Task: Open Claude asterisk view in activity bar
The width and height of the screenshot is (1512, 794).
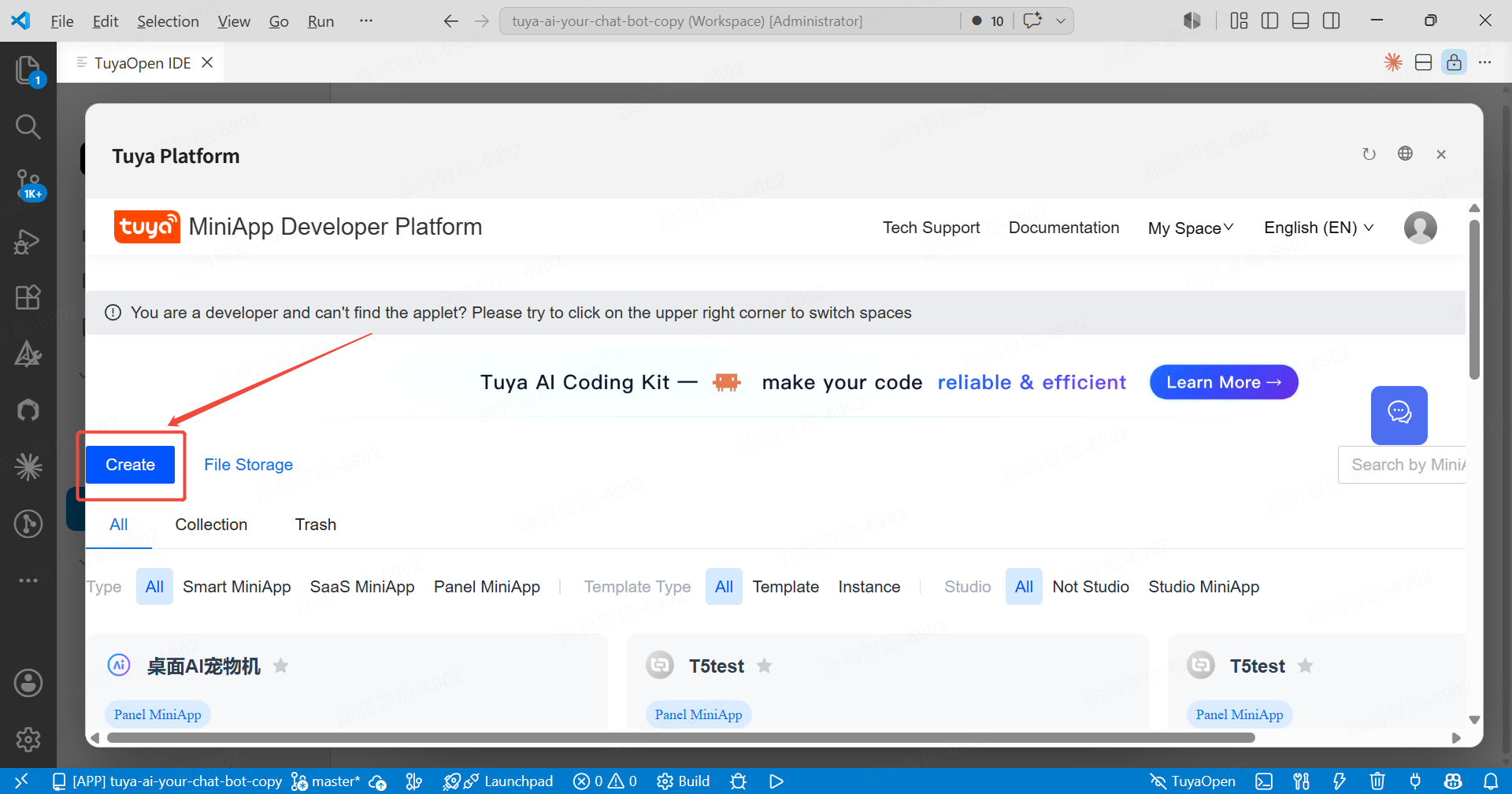Action: point(28,467)
